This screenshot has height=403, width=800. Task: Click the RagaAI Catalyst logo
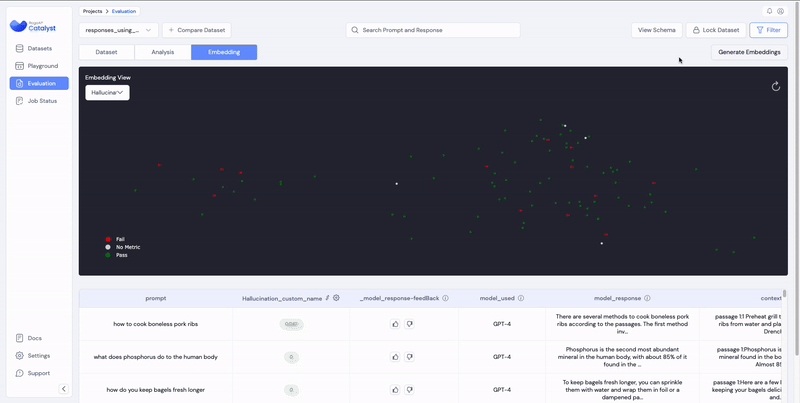click(x=35, y=25)
